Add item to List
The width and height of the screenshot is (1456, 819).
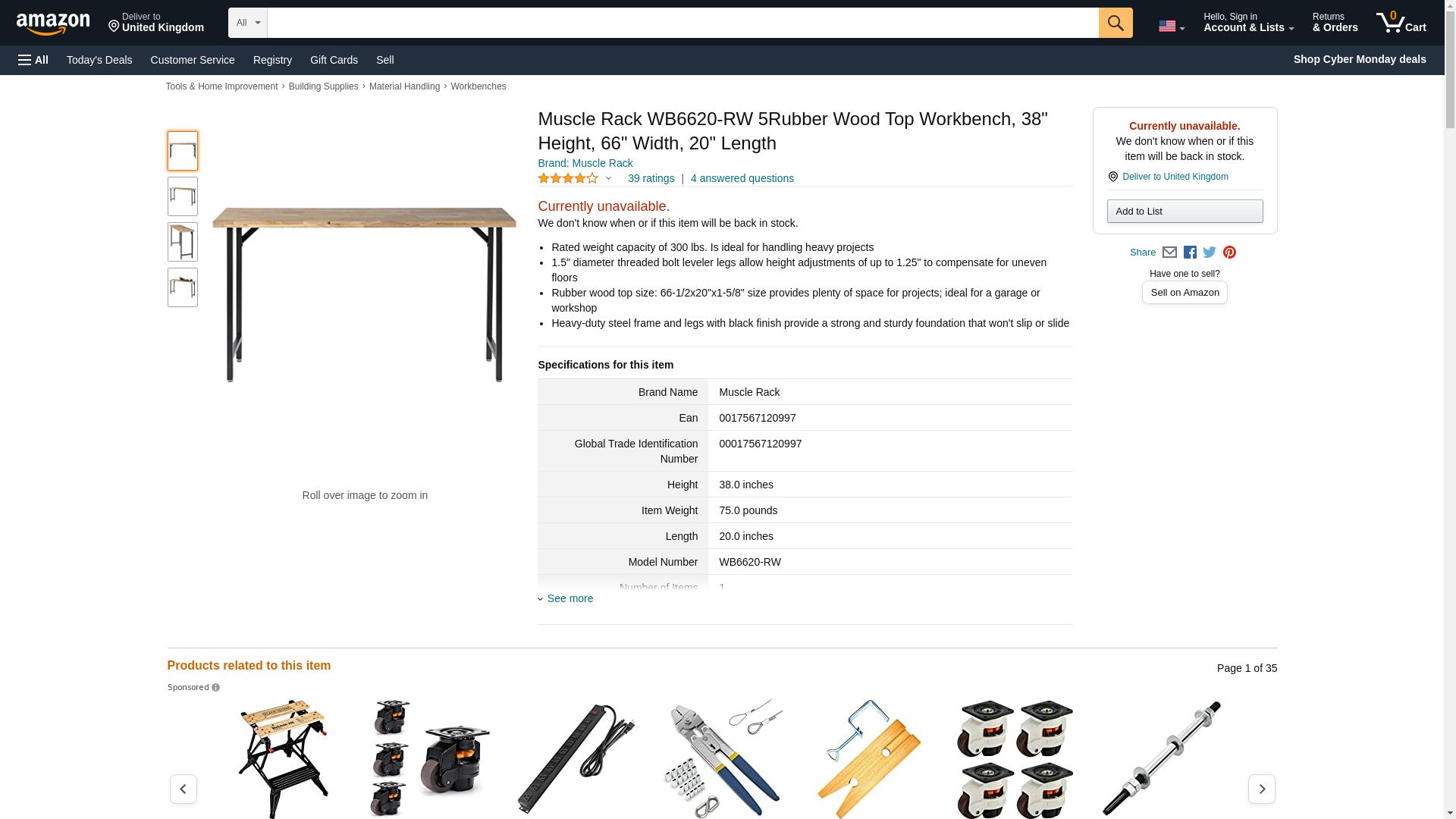click(1185, 211)
